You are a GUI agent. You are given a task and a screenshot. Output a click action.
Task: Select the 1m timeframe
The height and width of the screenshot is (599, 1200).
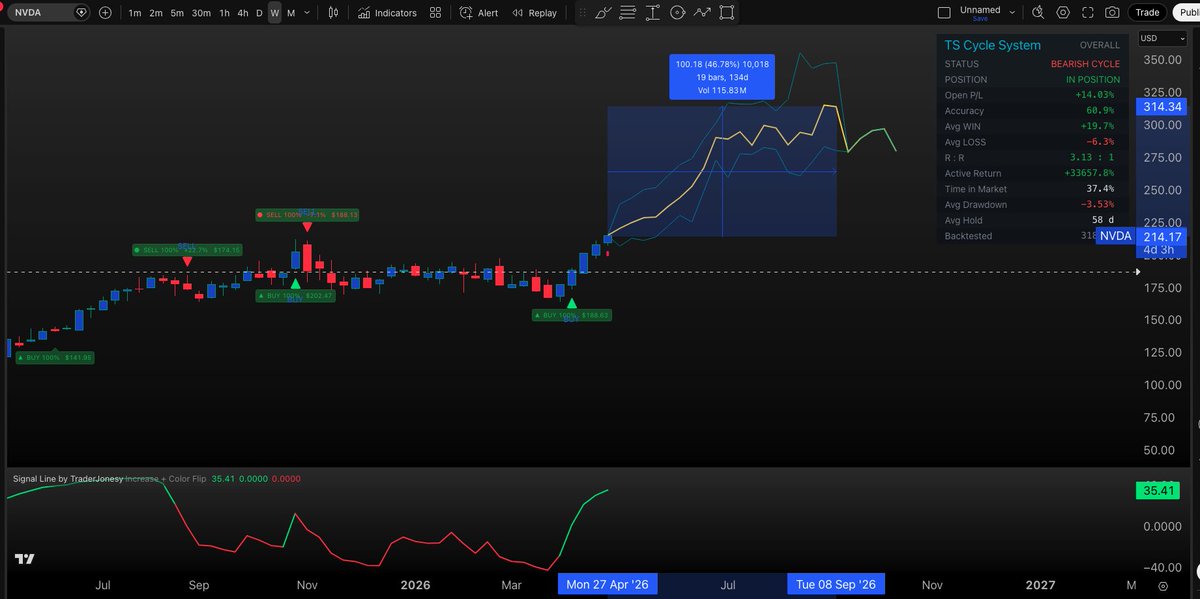tap(135, 13)
